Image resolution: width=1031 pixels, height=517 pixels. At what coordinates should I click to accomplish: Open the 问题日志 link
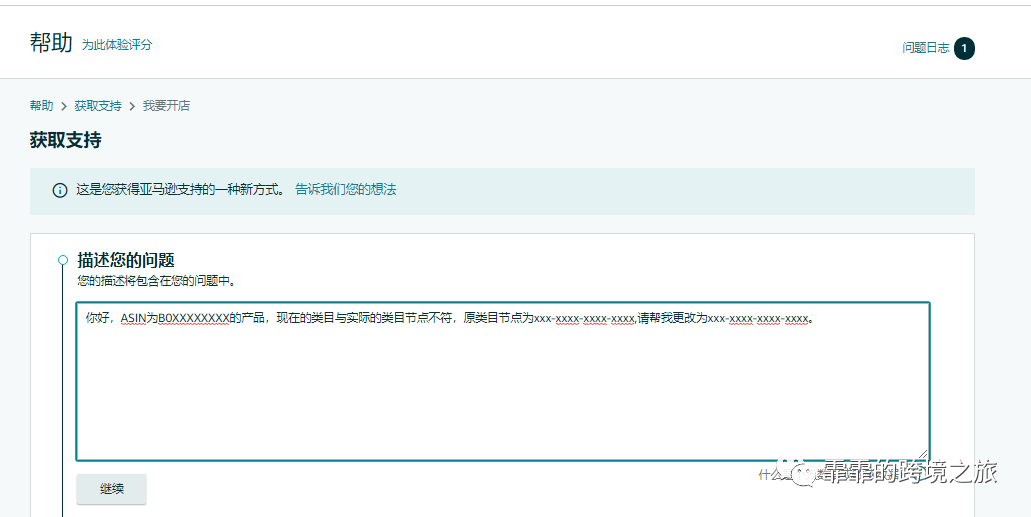(926, 48)
